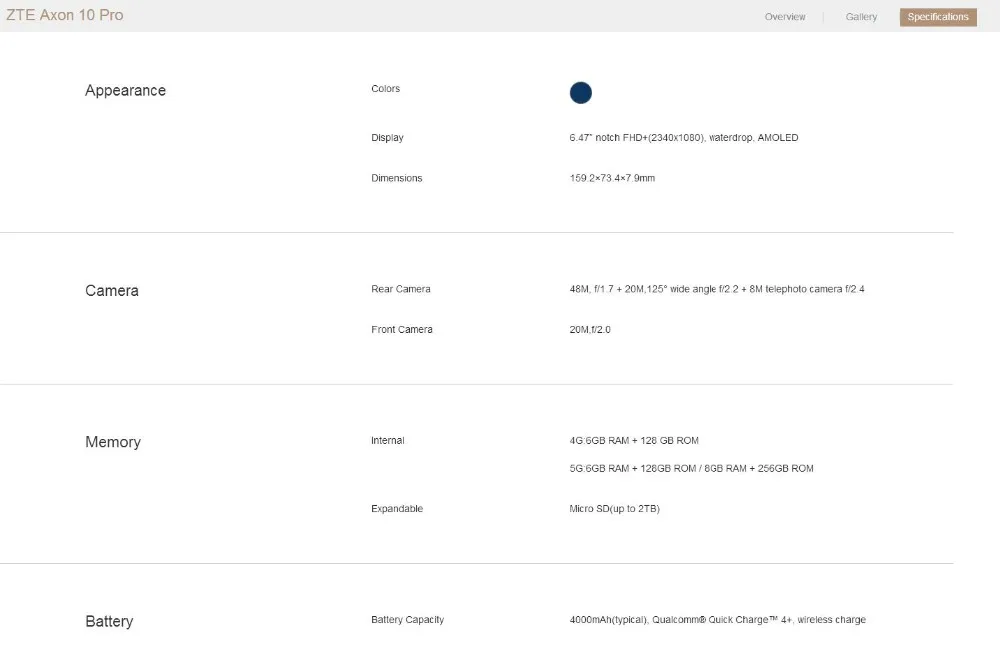This screenshot has width=1000, height=658.
Task: Click the 48M rear camera specification text
Action: click(x=717, y=289)
